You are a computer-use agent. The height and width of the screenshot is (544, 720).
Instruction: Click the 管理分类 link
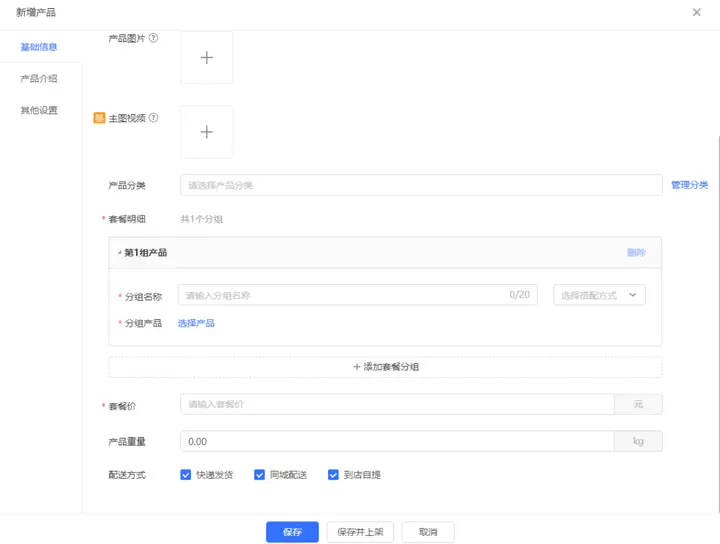[689, 185]
